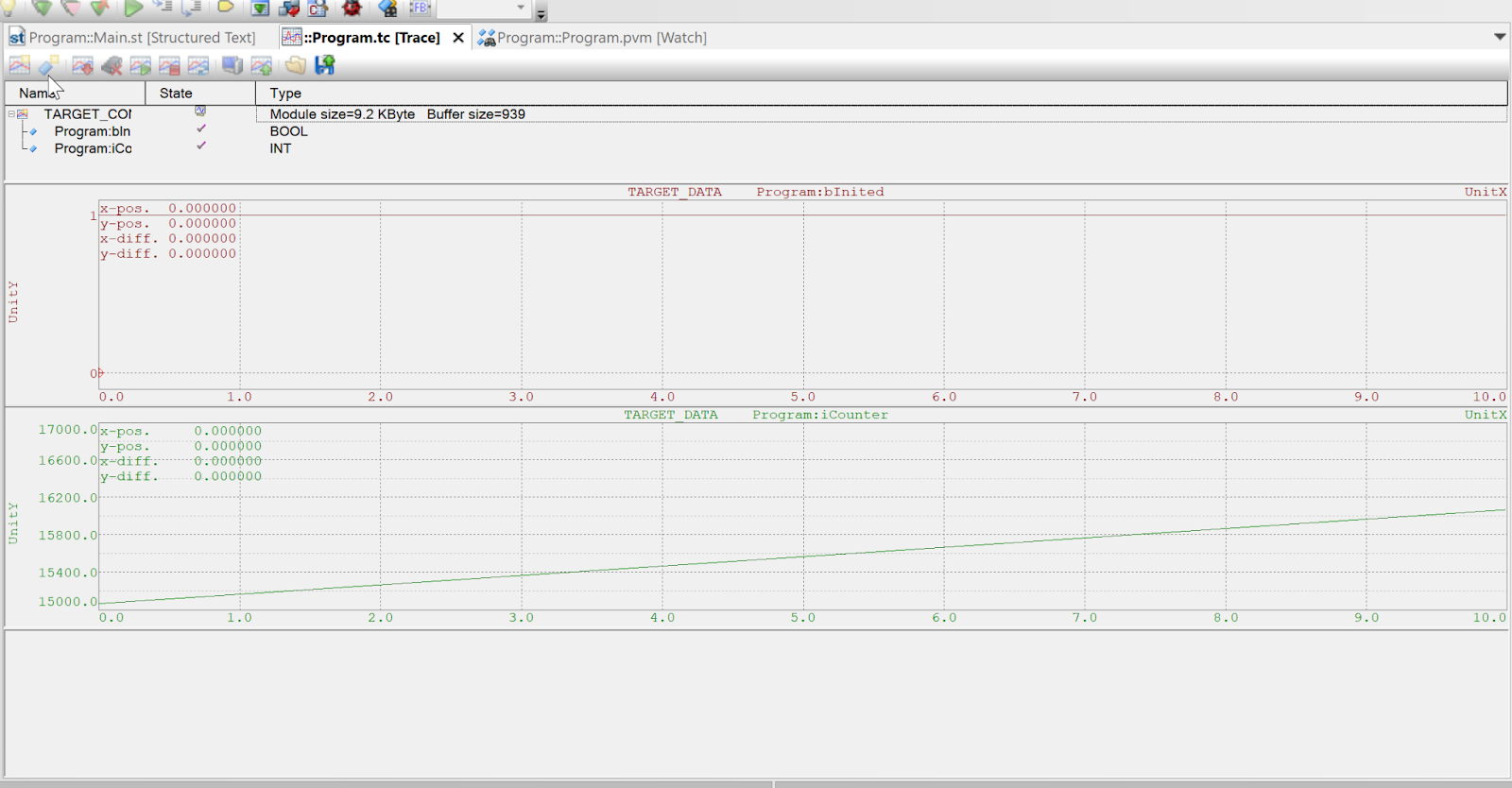1512x788 pixels.
Task: Click the state checkmark of Program:iCounter
Action: [x=200, y=146]
